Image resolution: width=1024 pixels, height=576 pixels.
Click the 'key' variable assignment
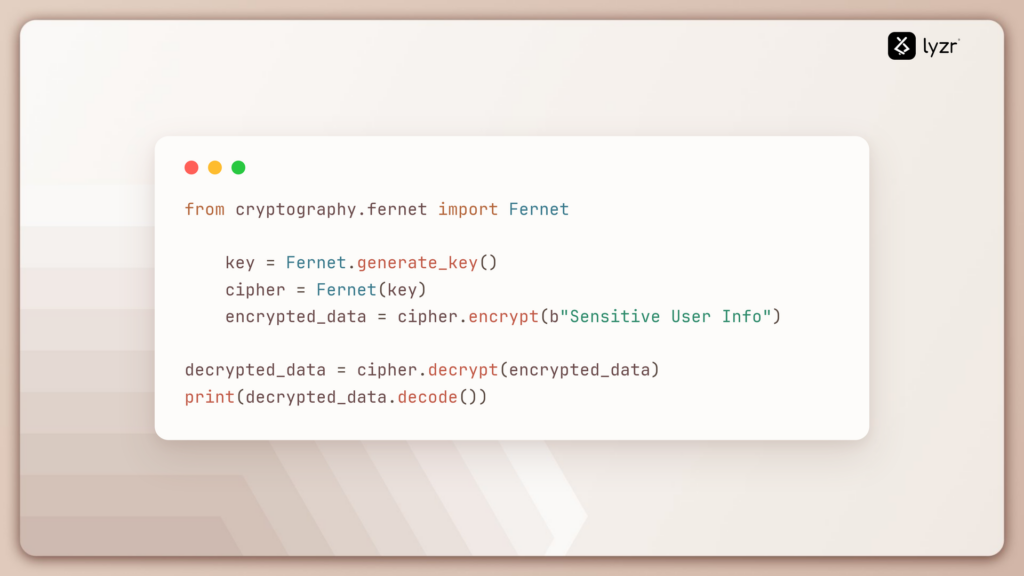tap(240, 263)
